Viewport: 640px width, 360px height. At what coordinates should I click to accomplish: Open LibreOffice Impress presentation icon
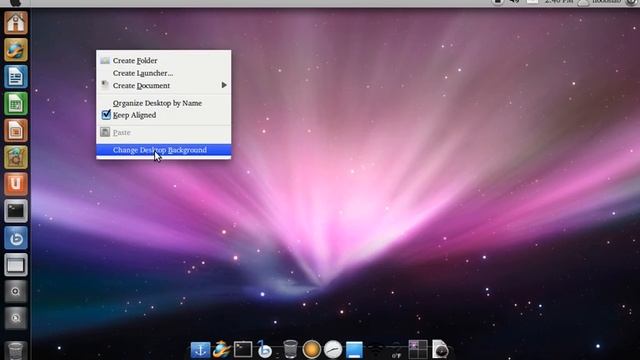click(16, 131)
